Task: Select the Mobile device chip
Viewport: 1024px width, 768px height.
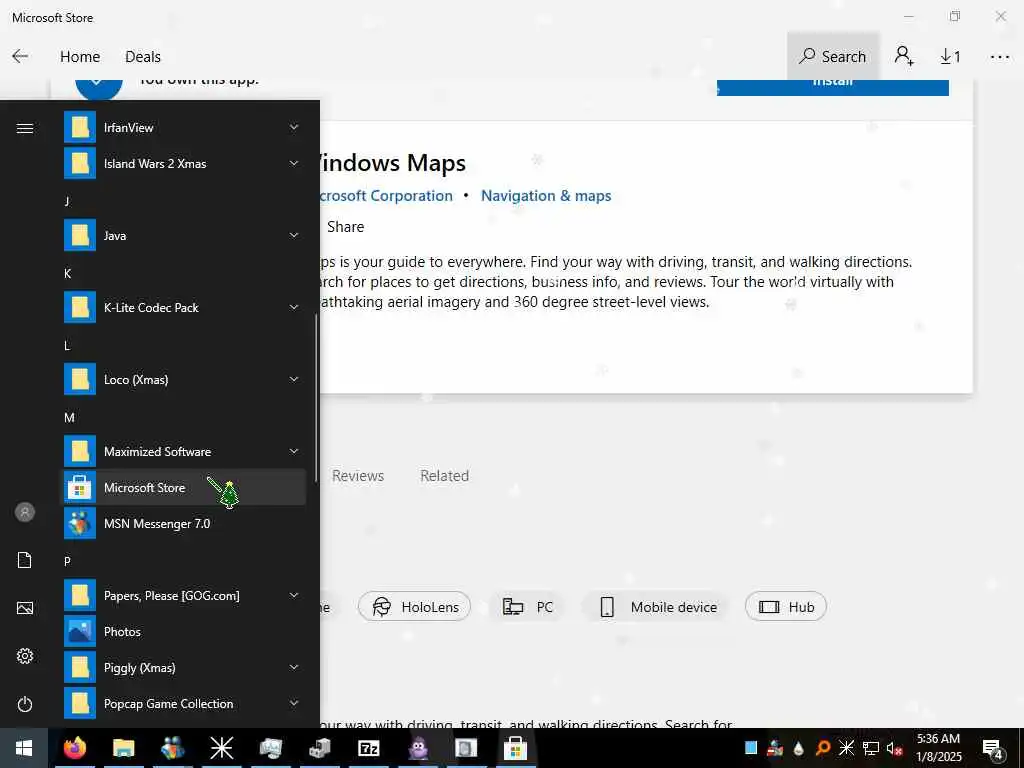Action: 658,607
